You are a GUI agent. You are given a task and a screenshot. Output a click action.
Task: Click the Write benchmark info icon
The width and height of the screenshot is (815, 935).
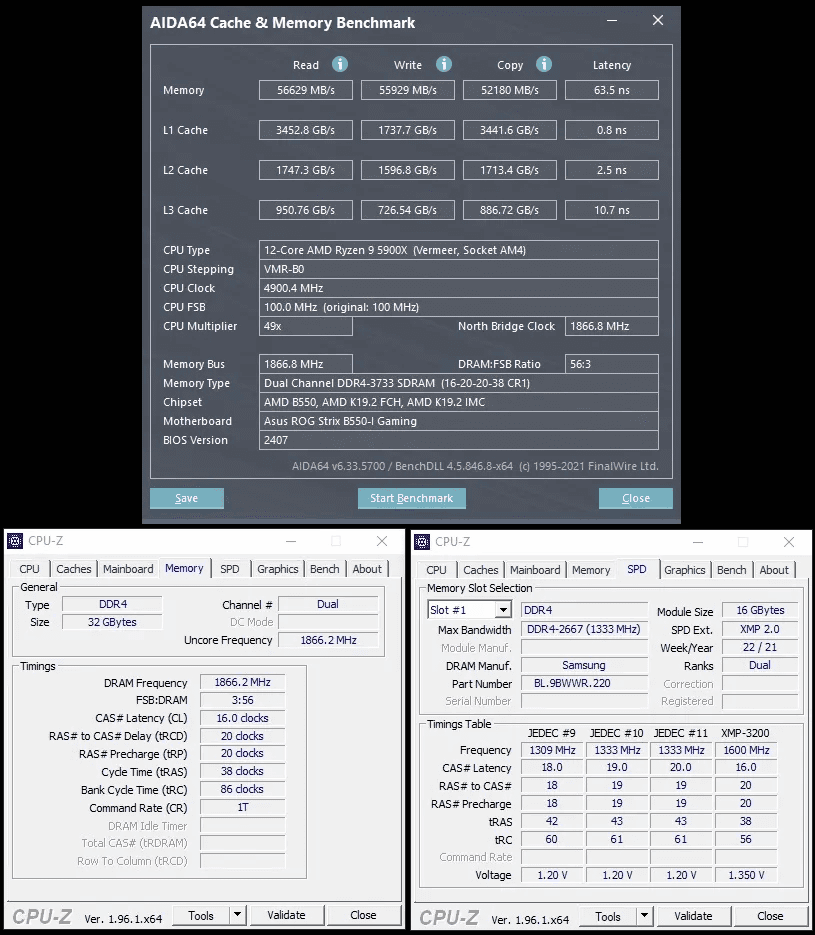click(x=444, y=64)
